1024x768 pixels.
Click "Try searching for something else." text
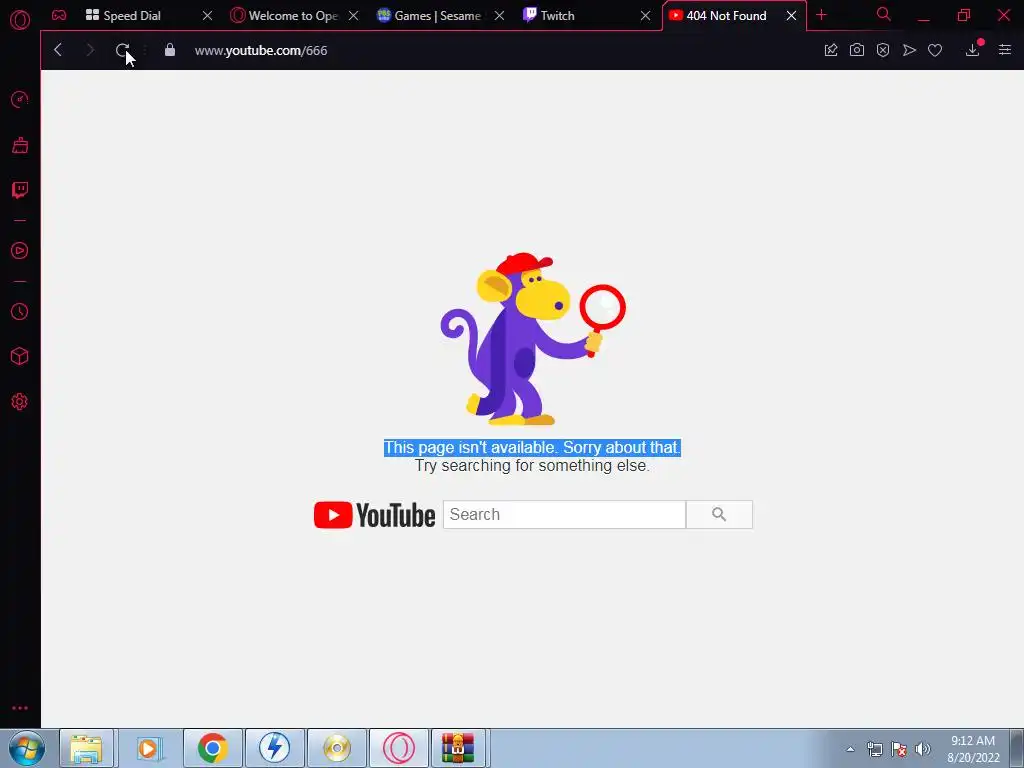tap(532, 466)
